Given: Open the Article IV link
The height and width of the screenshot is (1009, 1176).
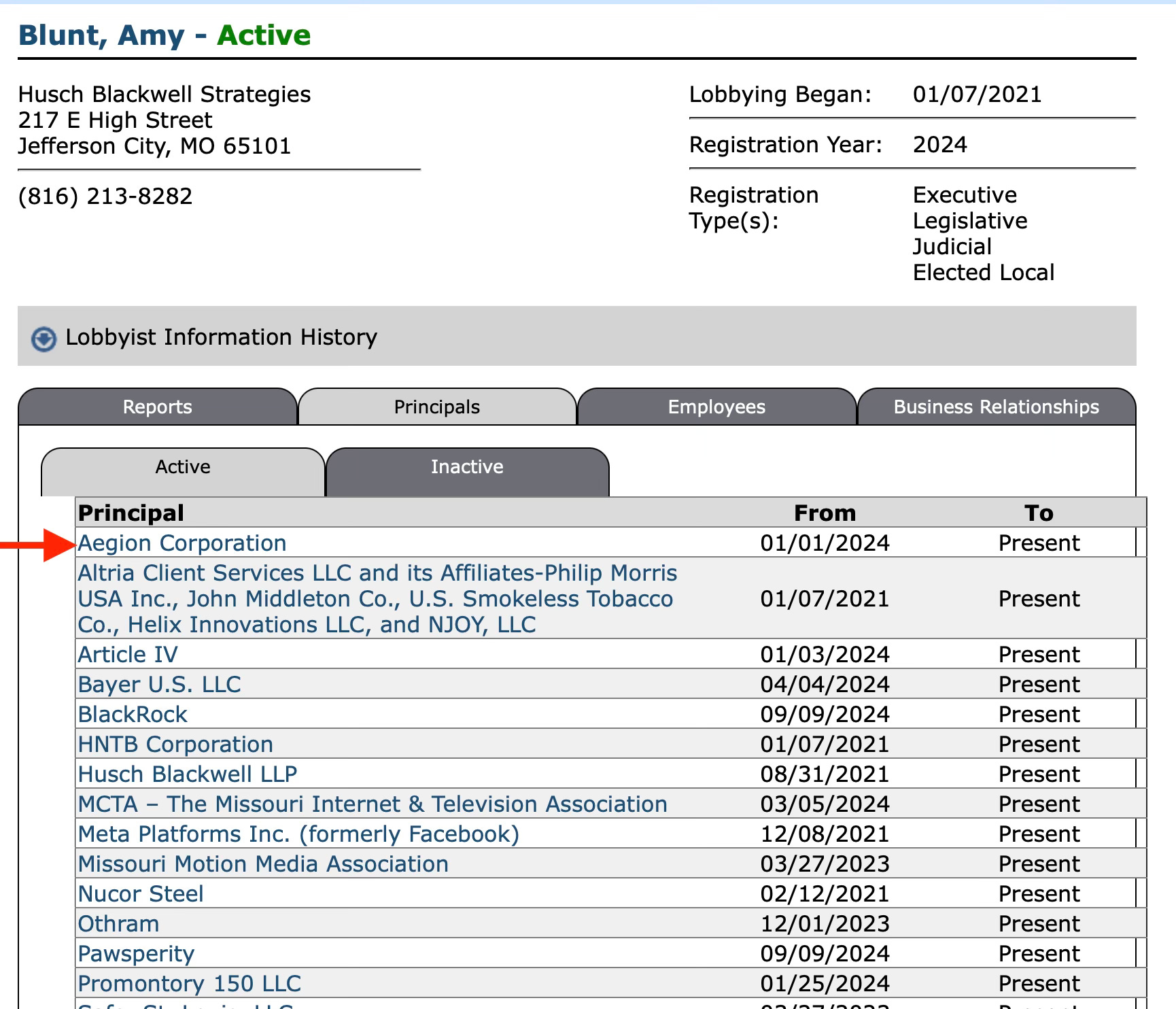Looking at the screenshot, I should click(128, 655).
